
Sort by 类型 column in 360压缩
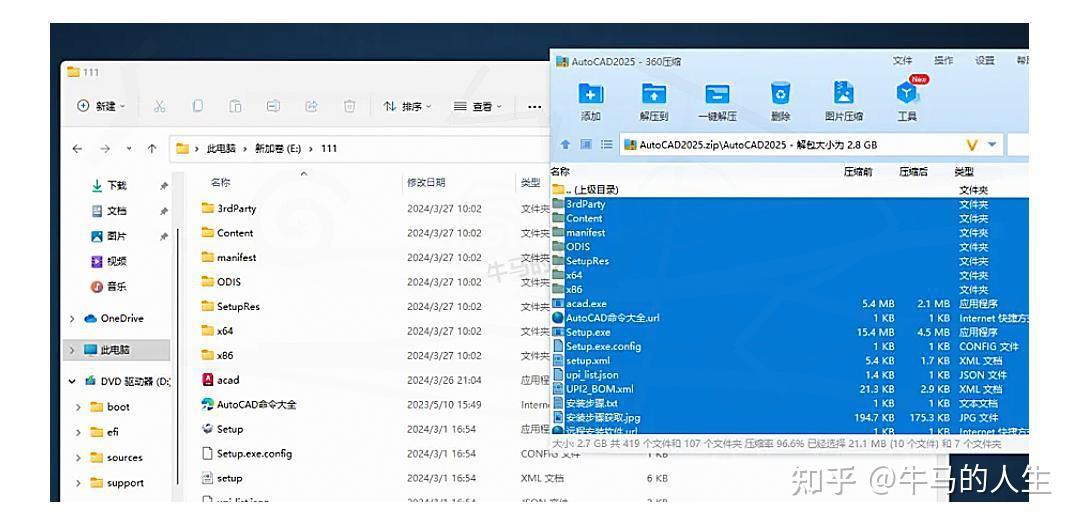point(964,172)
